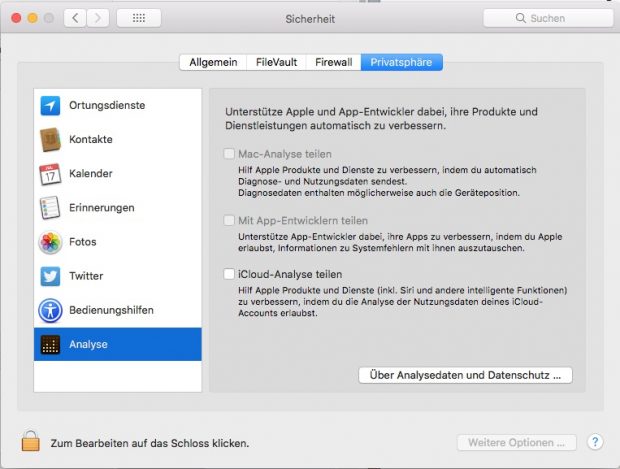The height and width of the screenshot is (469, 620).
Task: Open help with question mark button
Action: pyautogui.click(x=594, y=441)
